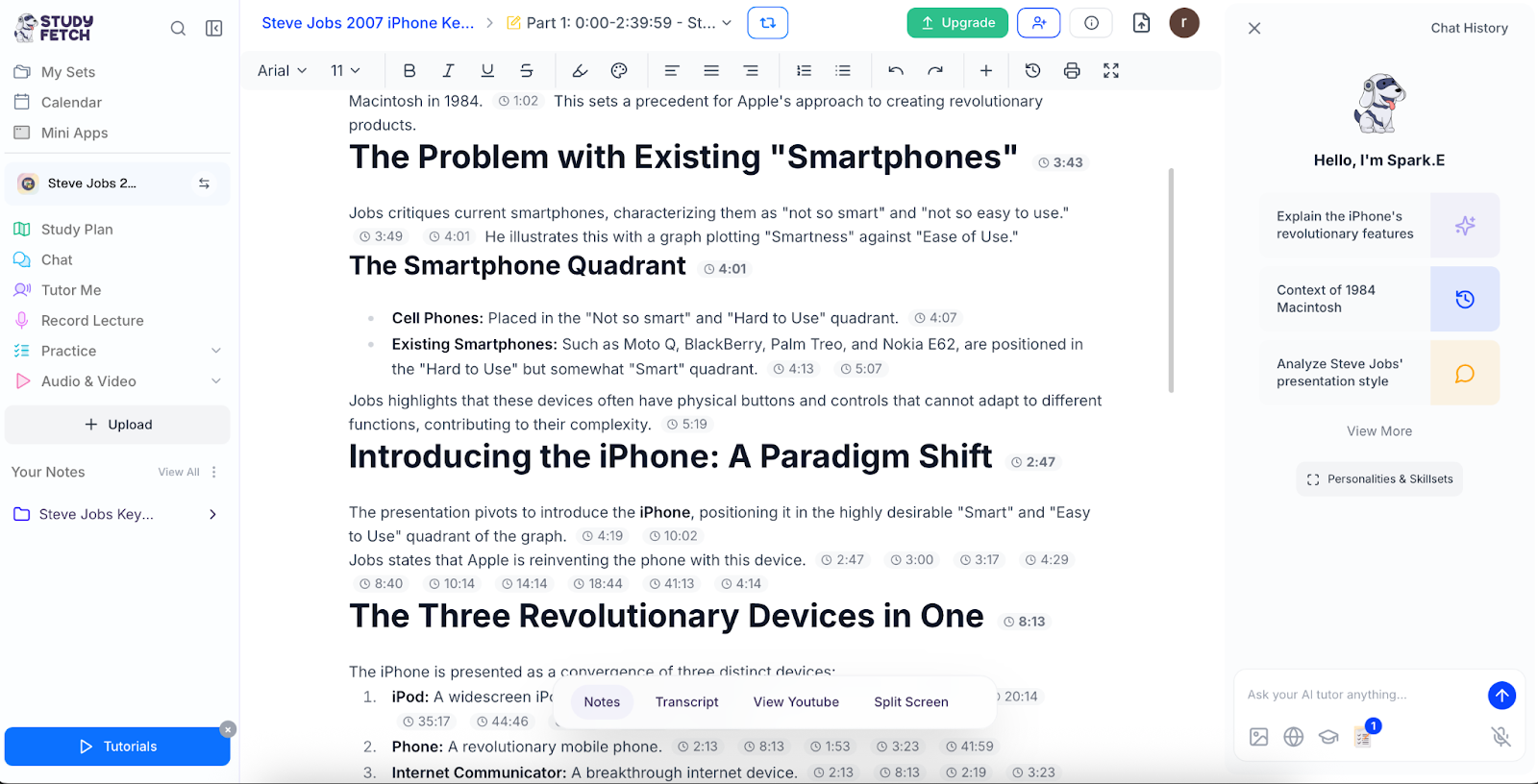
Task: Switch to the Notes tab
Action: tap(602, 702)
